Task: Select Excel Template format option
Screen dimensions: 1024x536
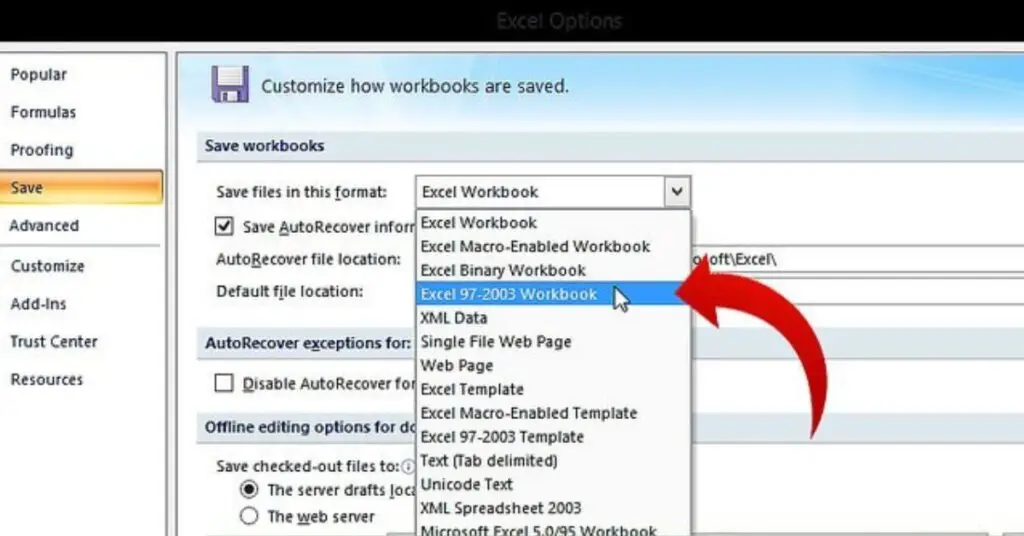Action: tap(553, 390)
